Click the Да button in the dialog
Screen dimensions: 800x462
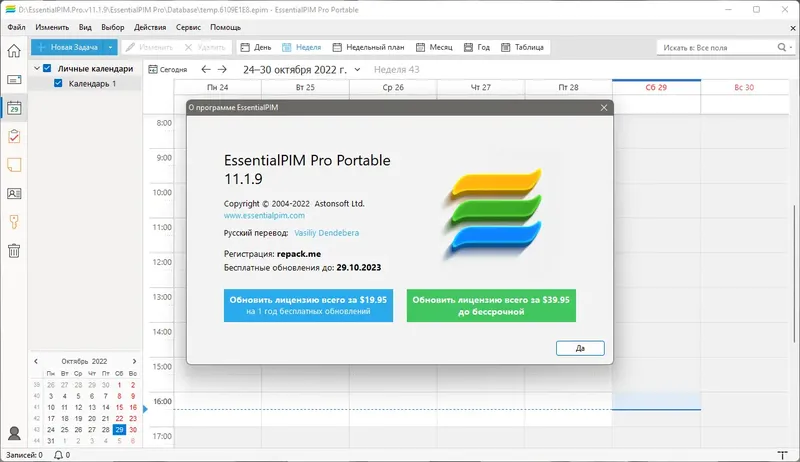tap(580, 348)
